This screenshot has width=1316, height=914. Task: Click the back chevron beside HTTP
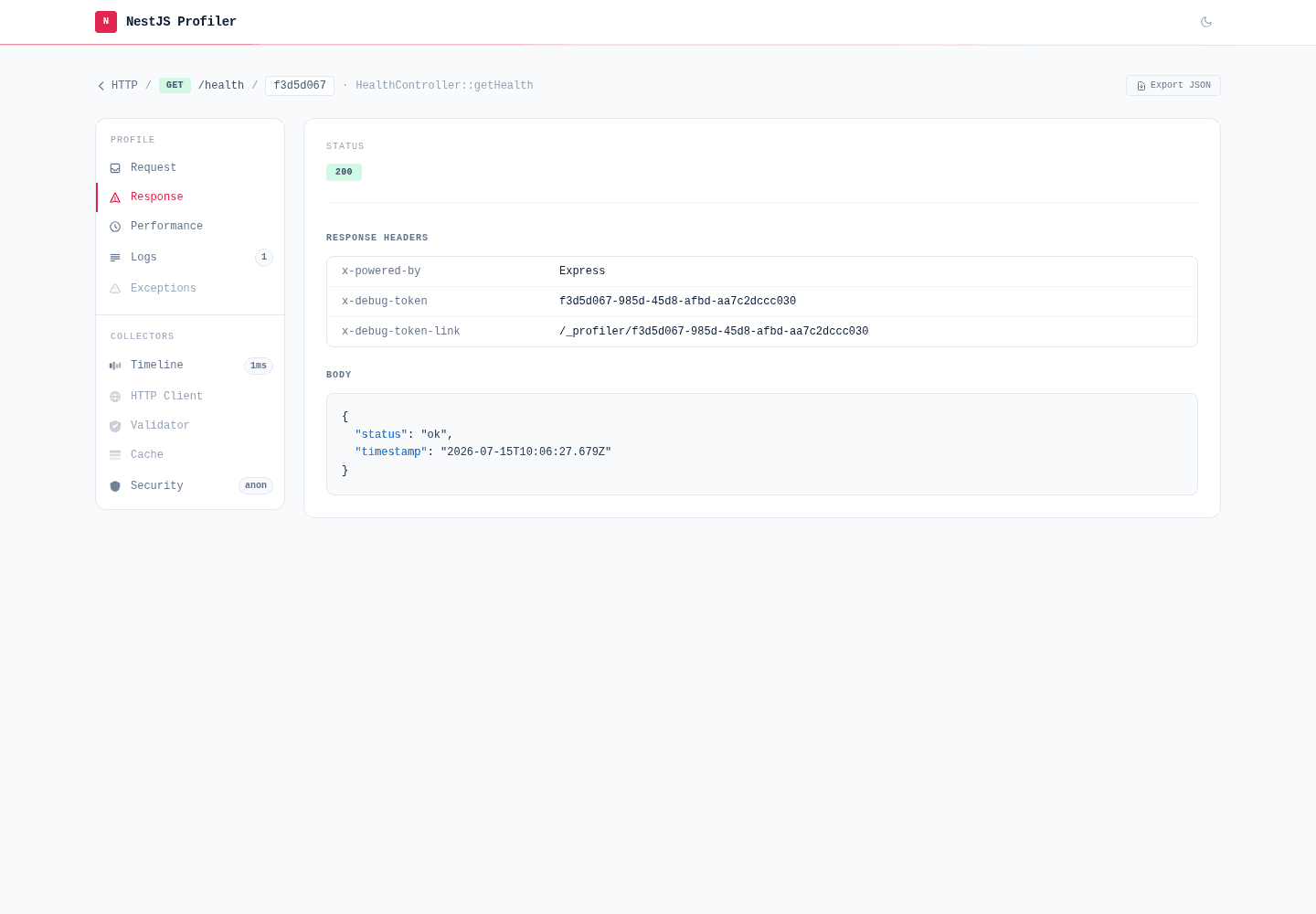[101, 86]
